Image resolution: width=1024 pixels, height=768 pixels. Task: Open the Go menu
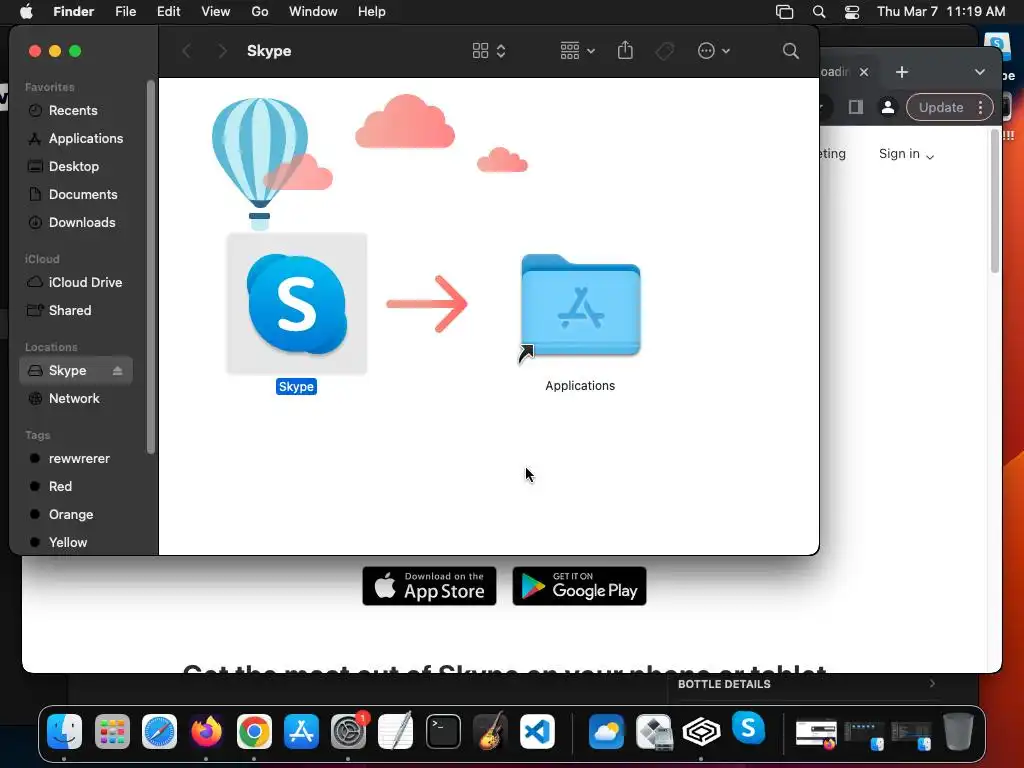point(260,12)
